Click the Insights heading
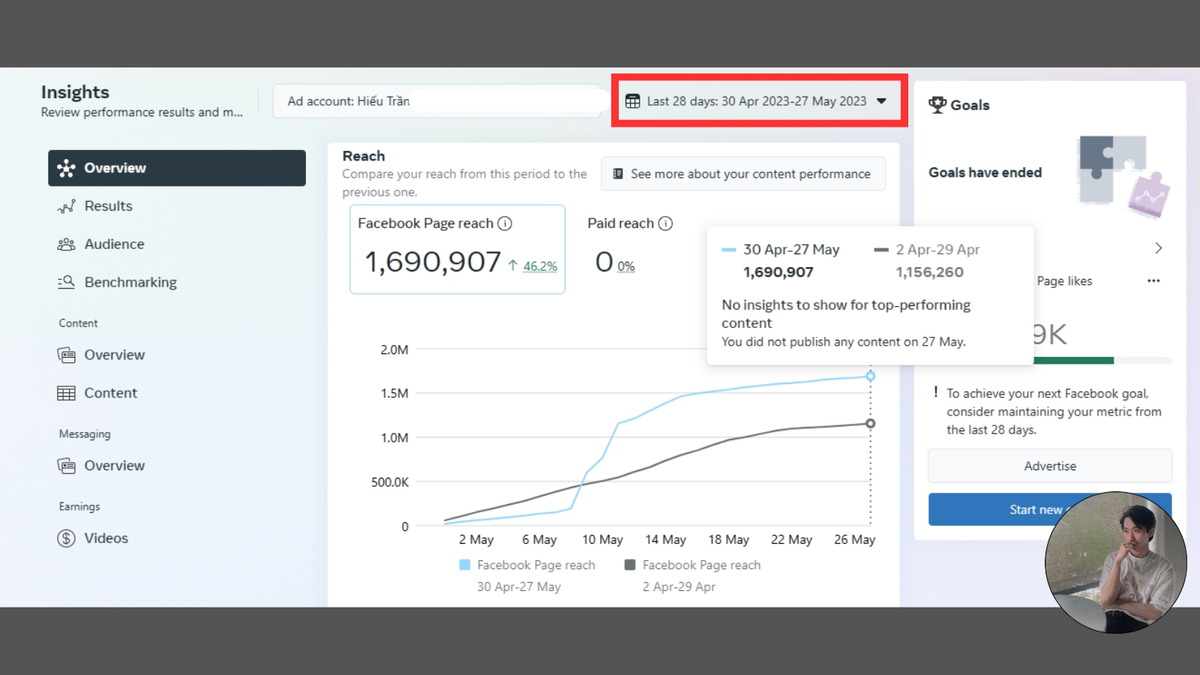The height and width of the screenshot is (675, 1200). [x=75, y=92]
